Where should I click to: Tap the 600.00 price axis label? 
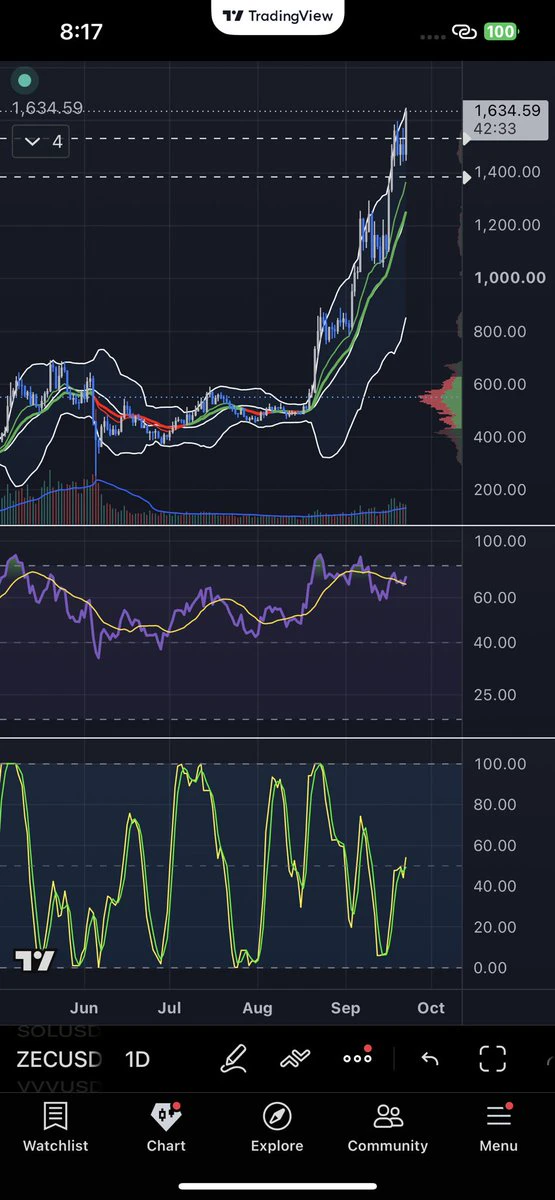[x=500, y=384]
